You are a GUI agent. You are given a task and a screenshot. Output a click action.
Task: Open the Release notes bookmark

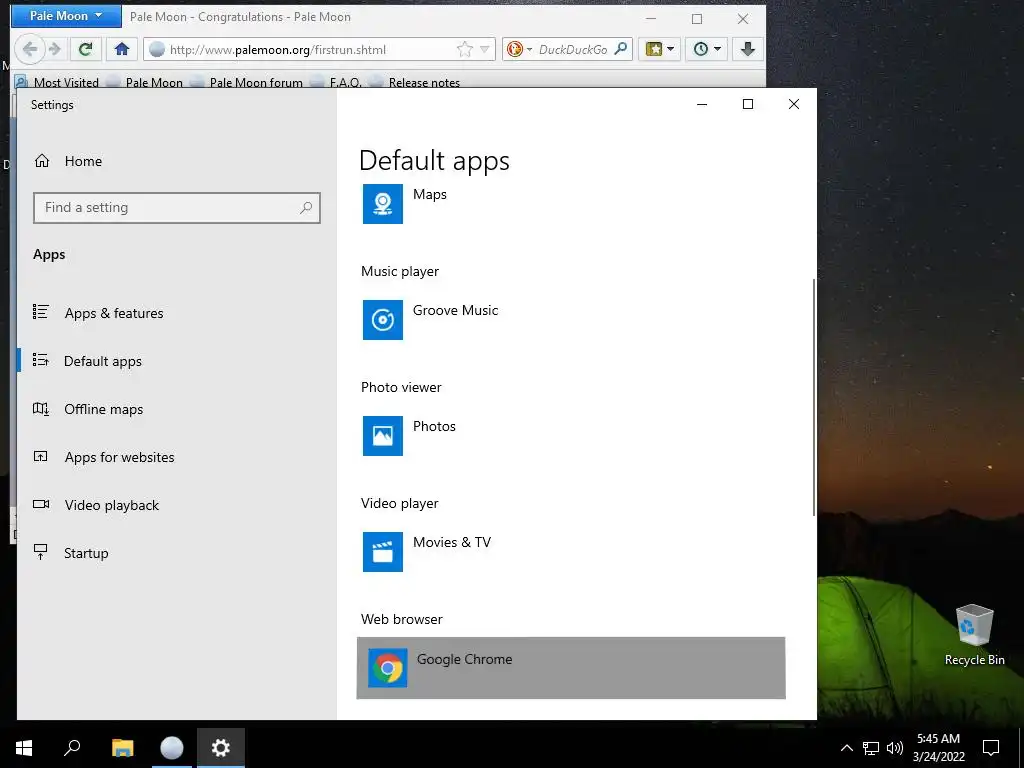415,82
